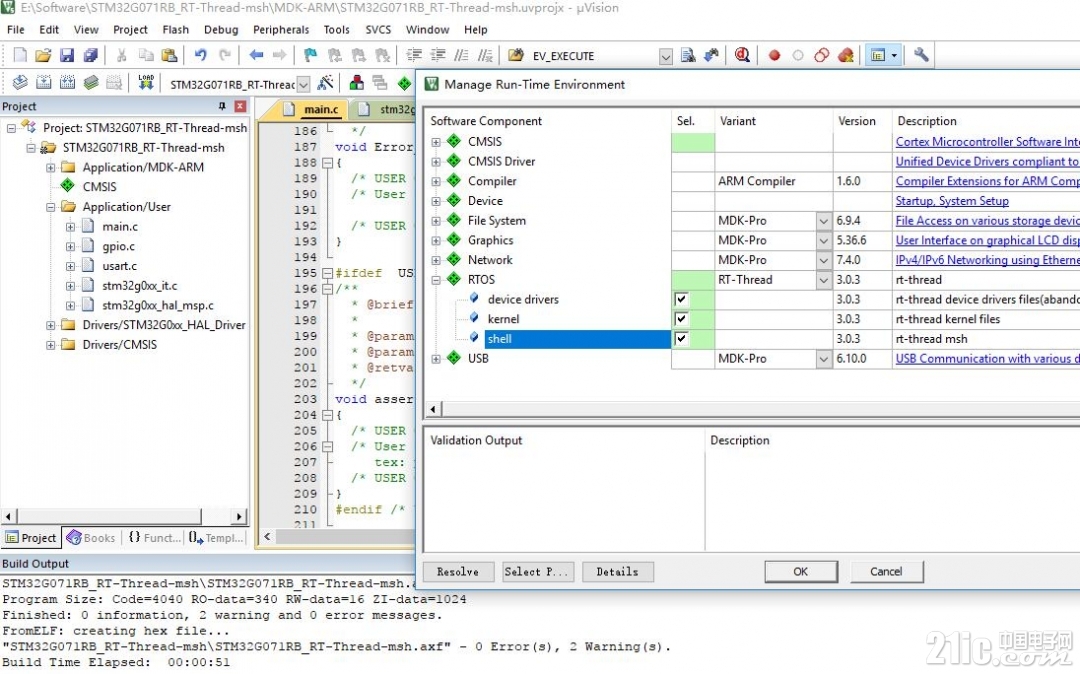Expand the Compiler component node

coord(436,182)
